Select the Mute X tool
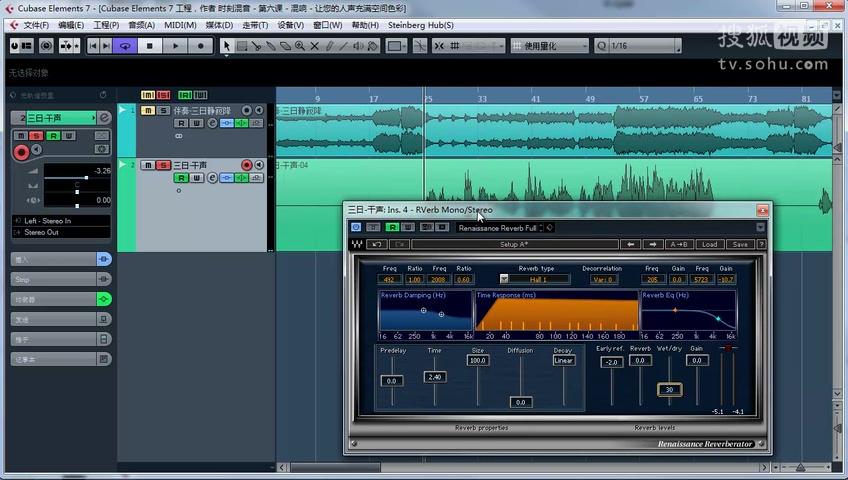 click(x=314, y=46)
